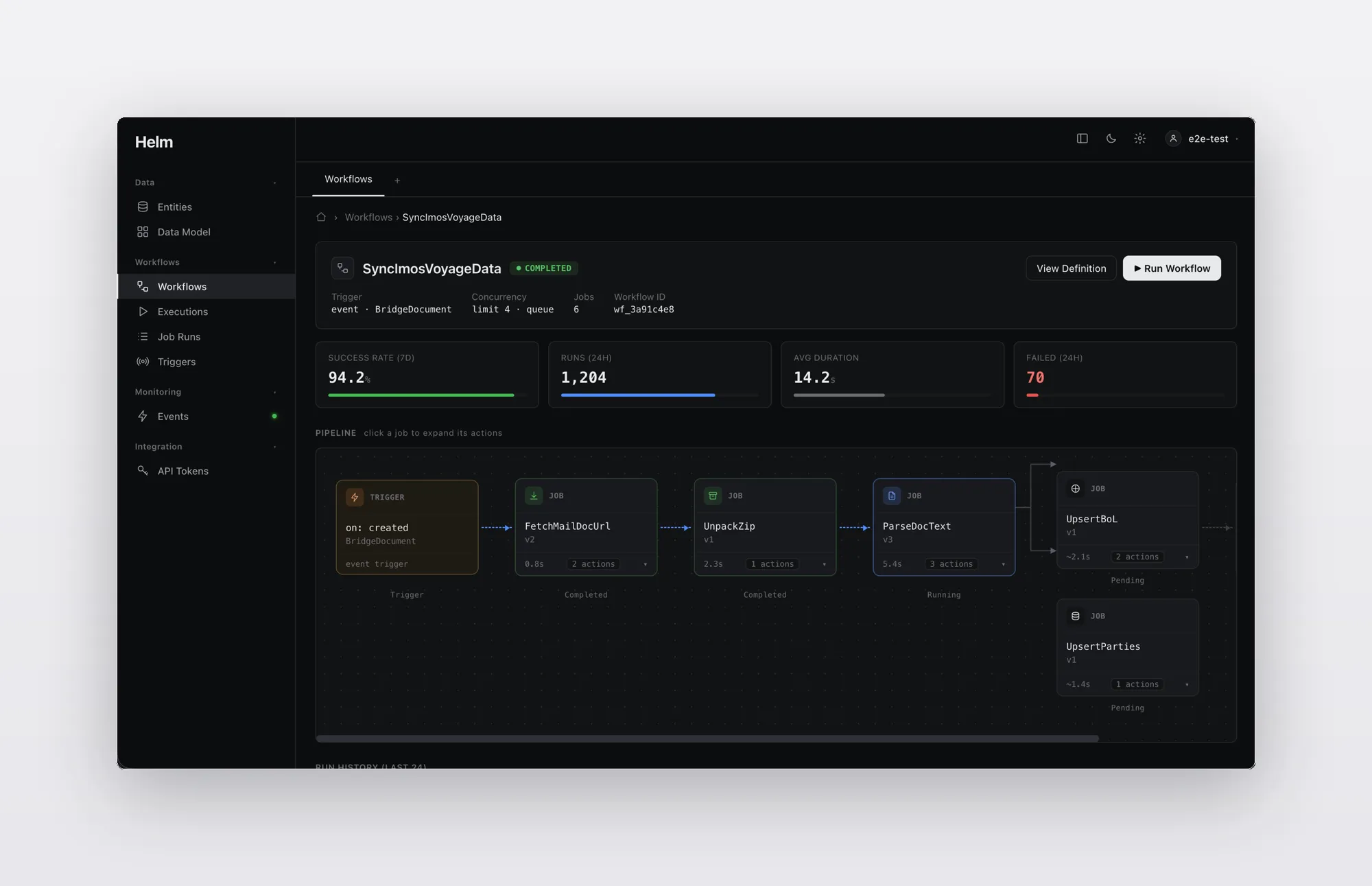Image resolution: width=1372 pixels, height=886 pixels.
Task: Open Triggers in sidebar
Action: (206, 362)
